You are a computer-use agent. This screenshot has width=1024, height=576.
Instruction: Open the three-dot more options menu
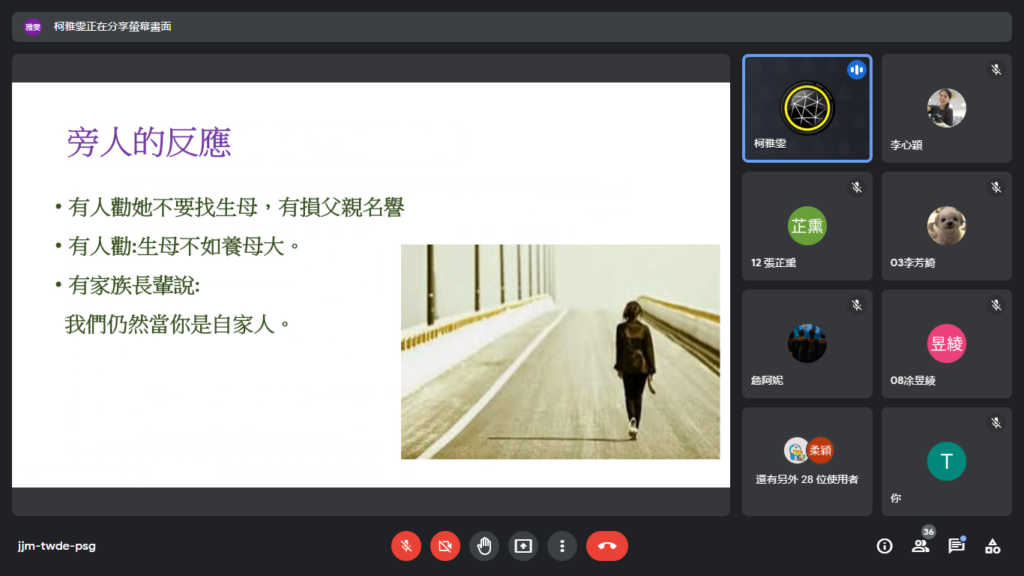click(562, 546)
